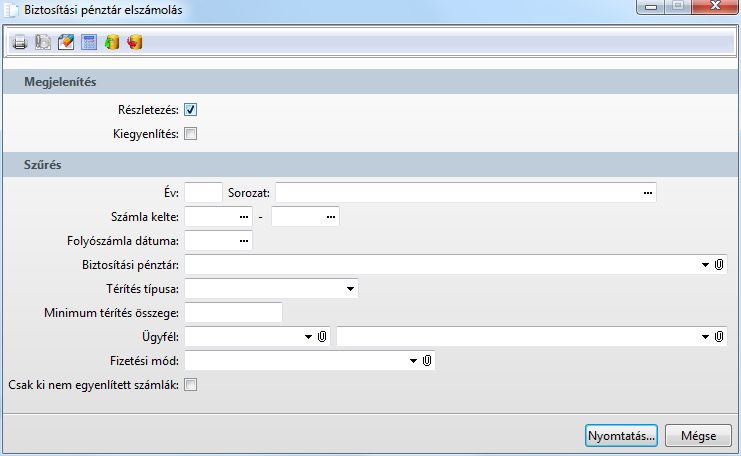Open date picker for Számla kelte start
The width and height of the screenshot is (741, 456).
tap(244, 217)
